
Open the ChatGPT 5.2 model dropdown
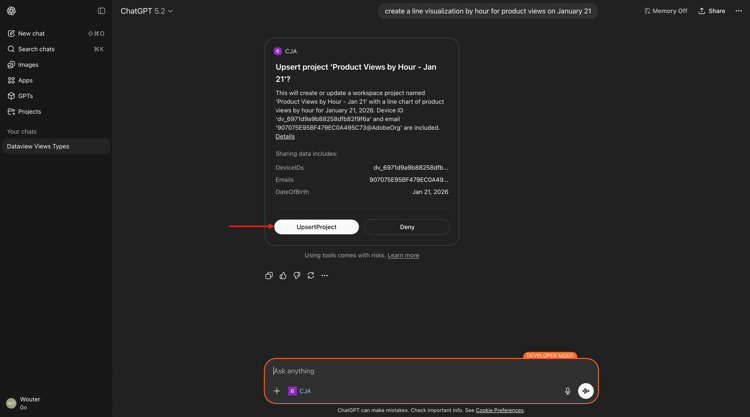[146, 11]
